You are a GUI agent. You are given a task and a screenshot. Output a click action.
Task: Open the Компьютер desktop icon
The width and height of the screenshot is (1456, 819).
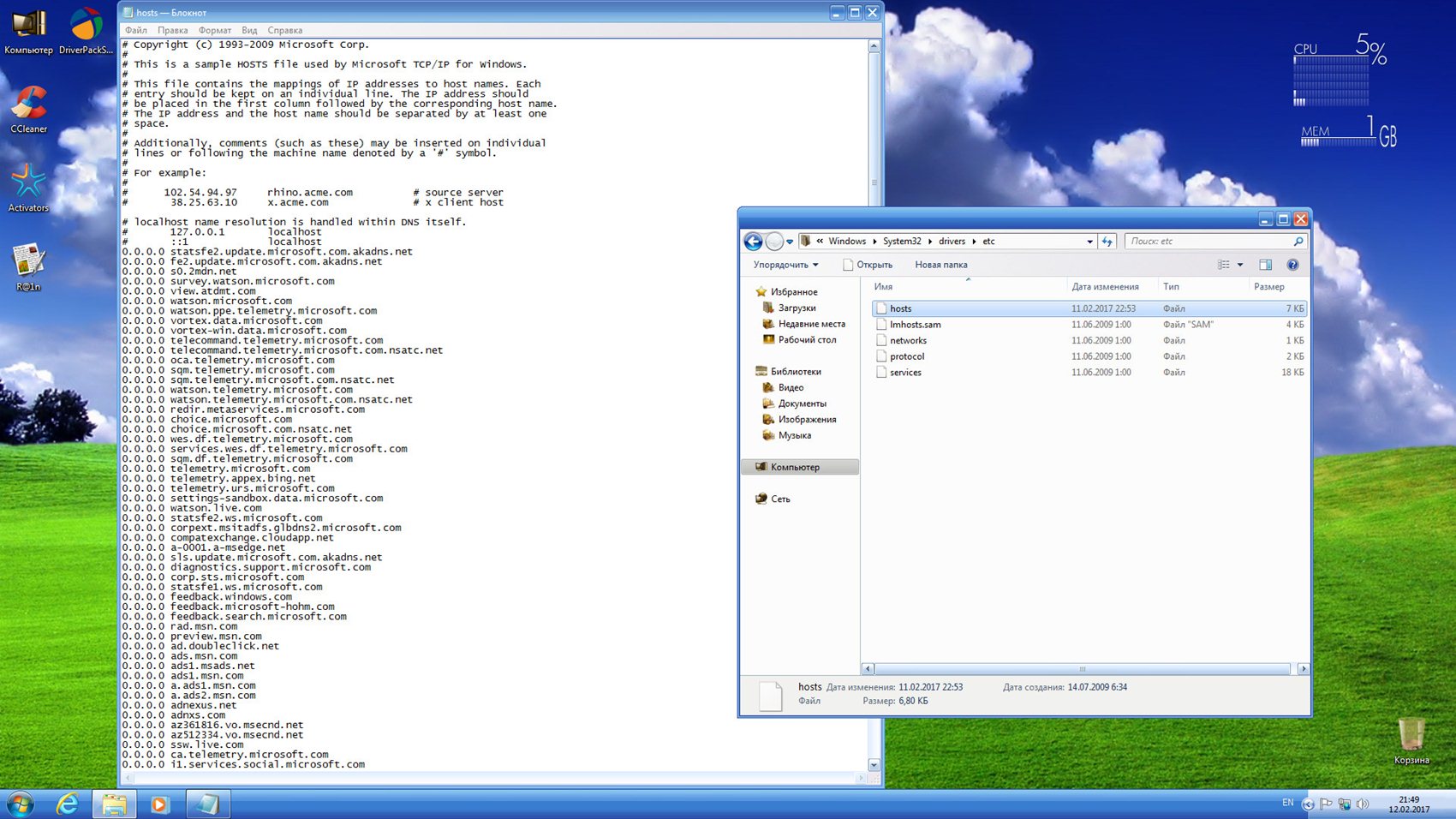pyautogui.click(x=28, y=31)
